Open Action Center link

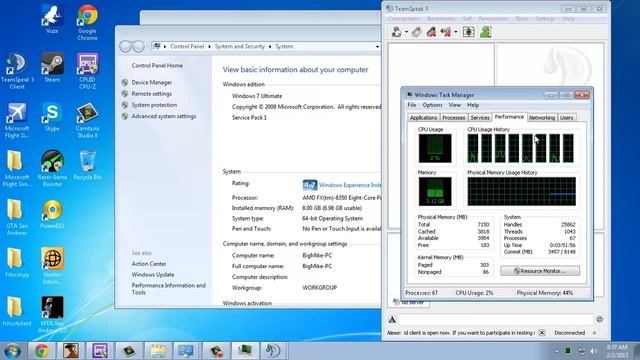click(149, 264)
